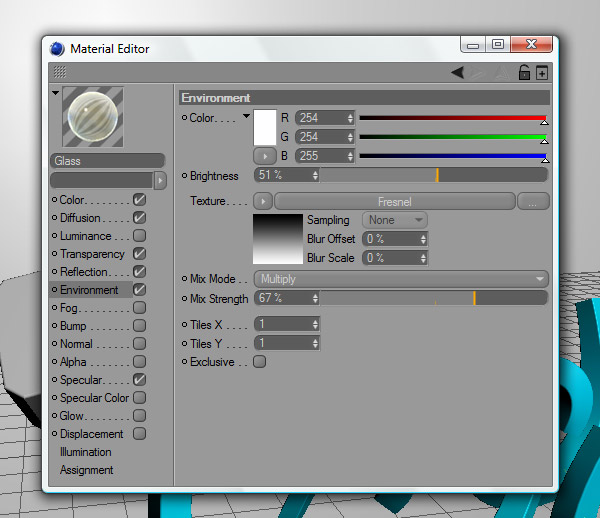The width and height of the screenshot is (600, 518).
Task: Click the Tiles X stepper arrows
Action: (315, 324)
